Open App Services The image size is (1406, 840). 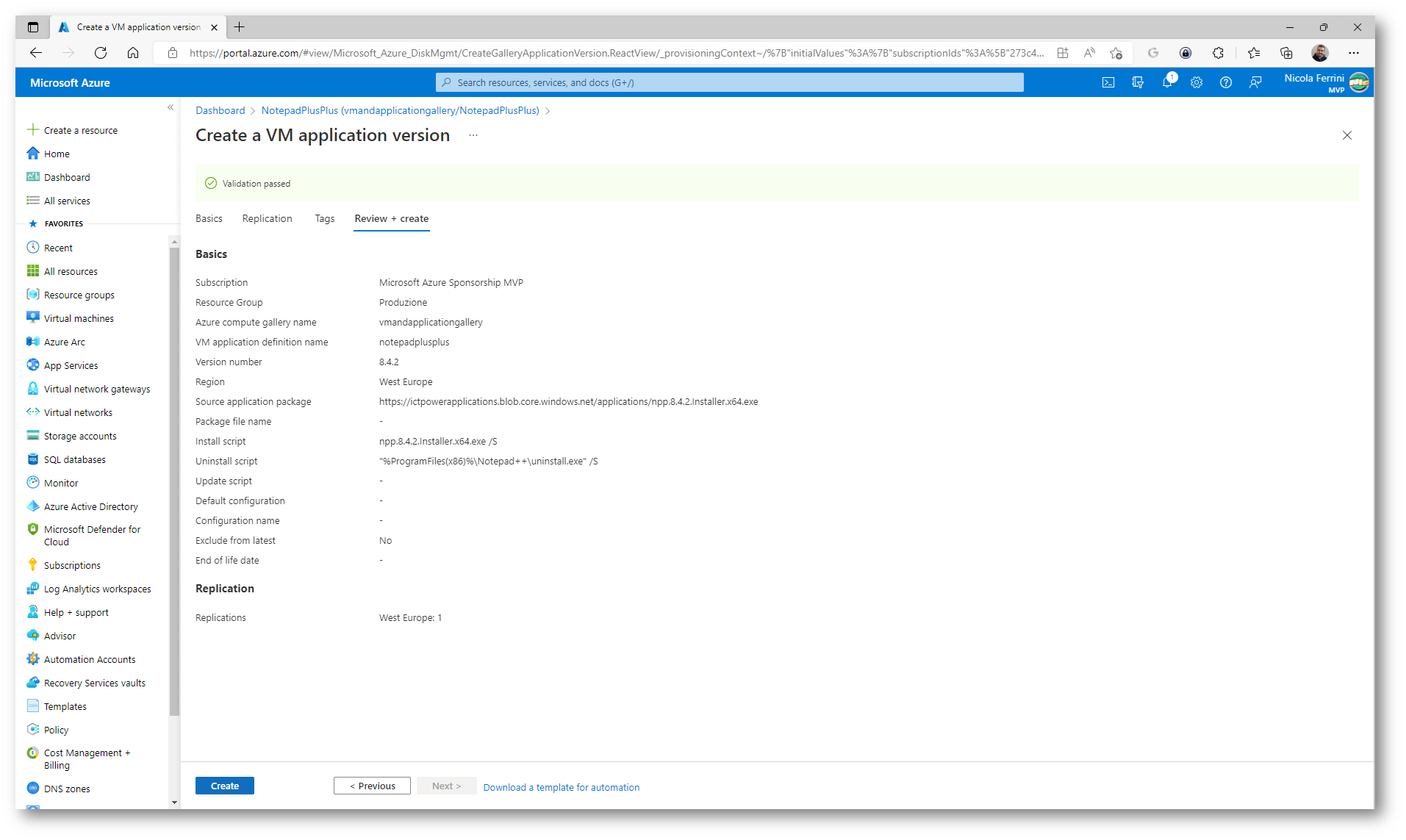click(71, 365)
